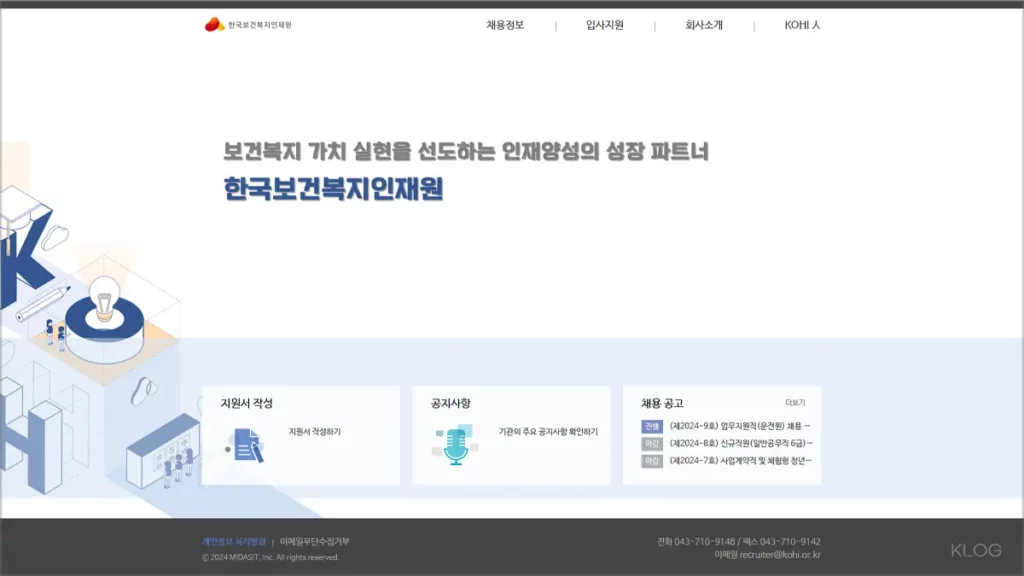The height and width of the screenshot is (576, 1024).
Task: Select the 지원서 작성하기 link
Action: click(315, 432)
